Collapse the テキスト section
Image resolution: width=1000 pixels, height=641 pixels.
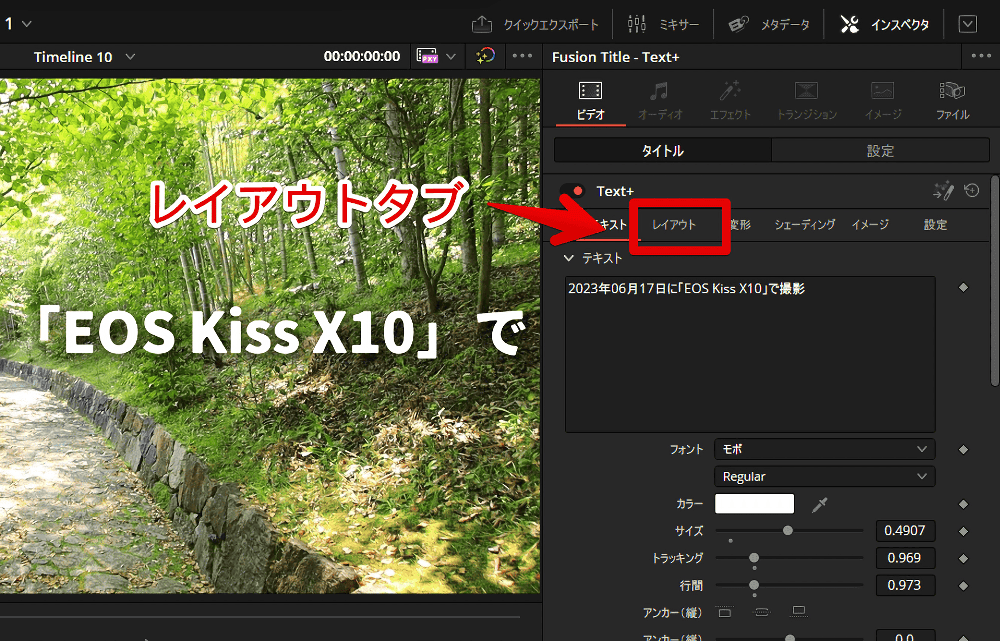(569, 258)
